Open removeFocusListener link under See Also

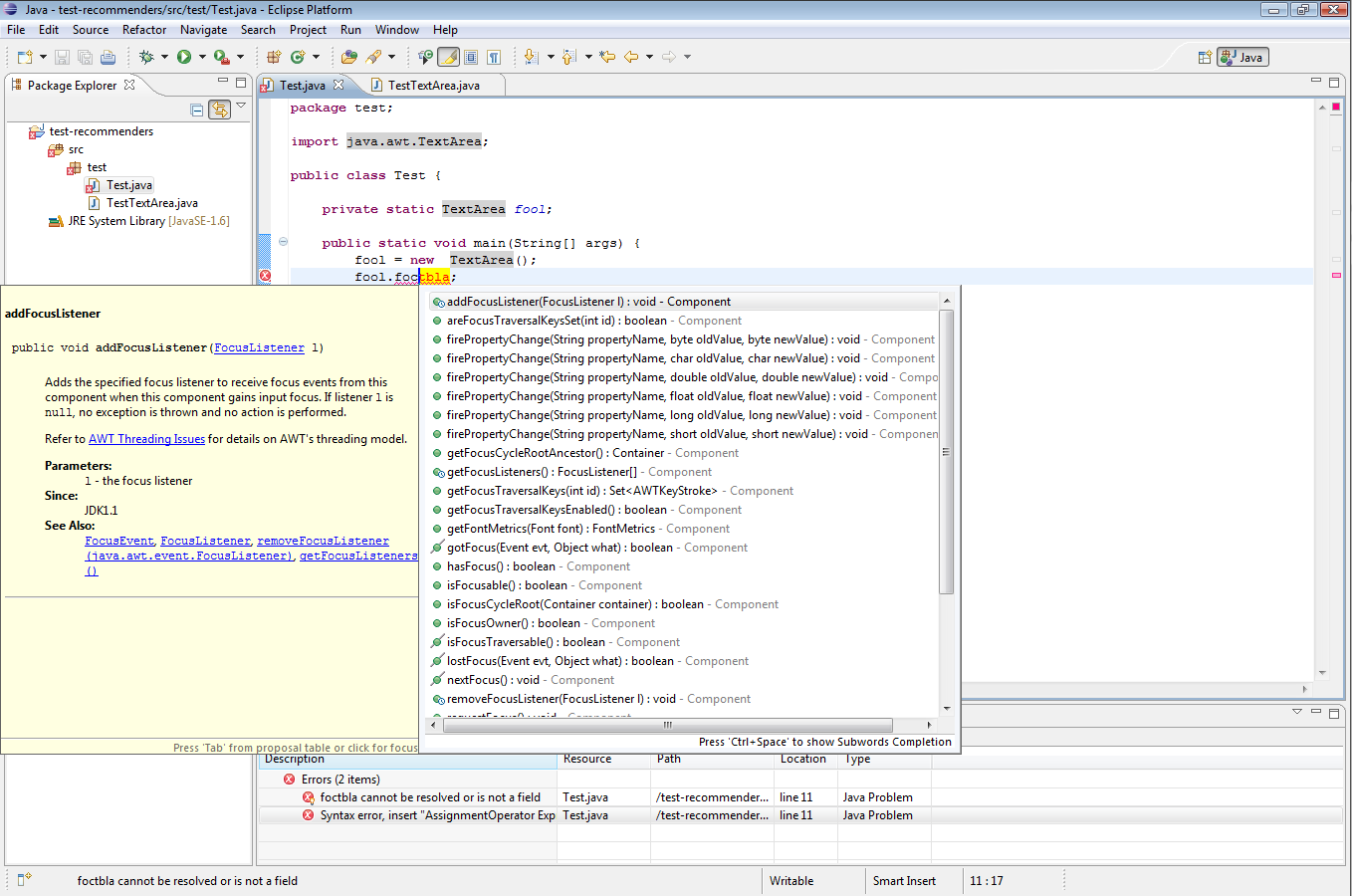(x=323, y=541)
